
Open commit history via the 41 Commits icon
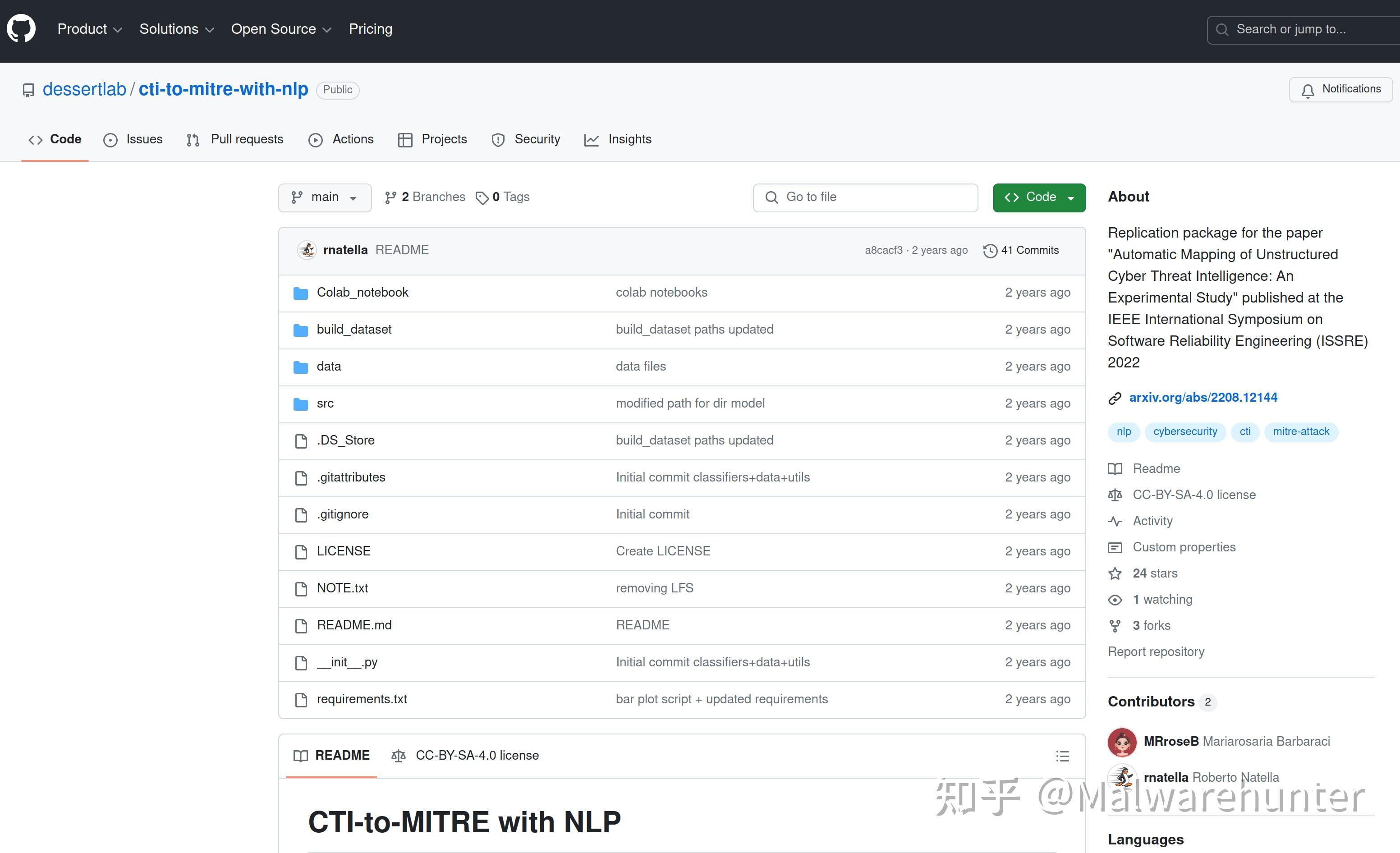(990, 250)
